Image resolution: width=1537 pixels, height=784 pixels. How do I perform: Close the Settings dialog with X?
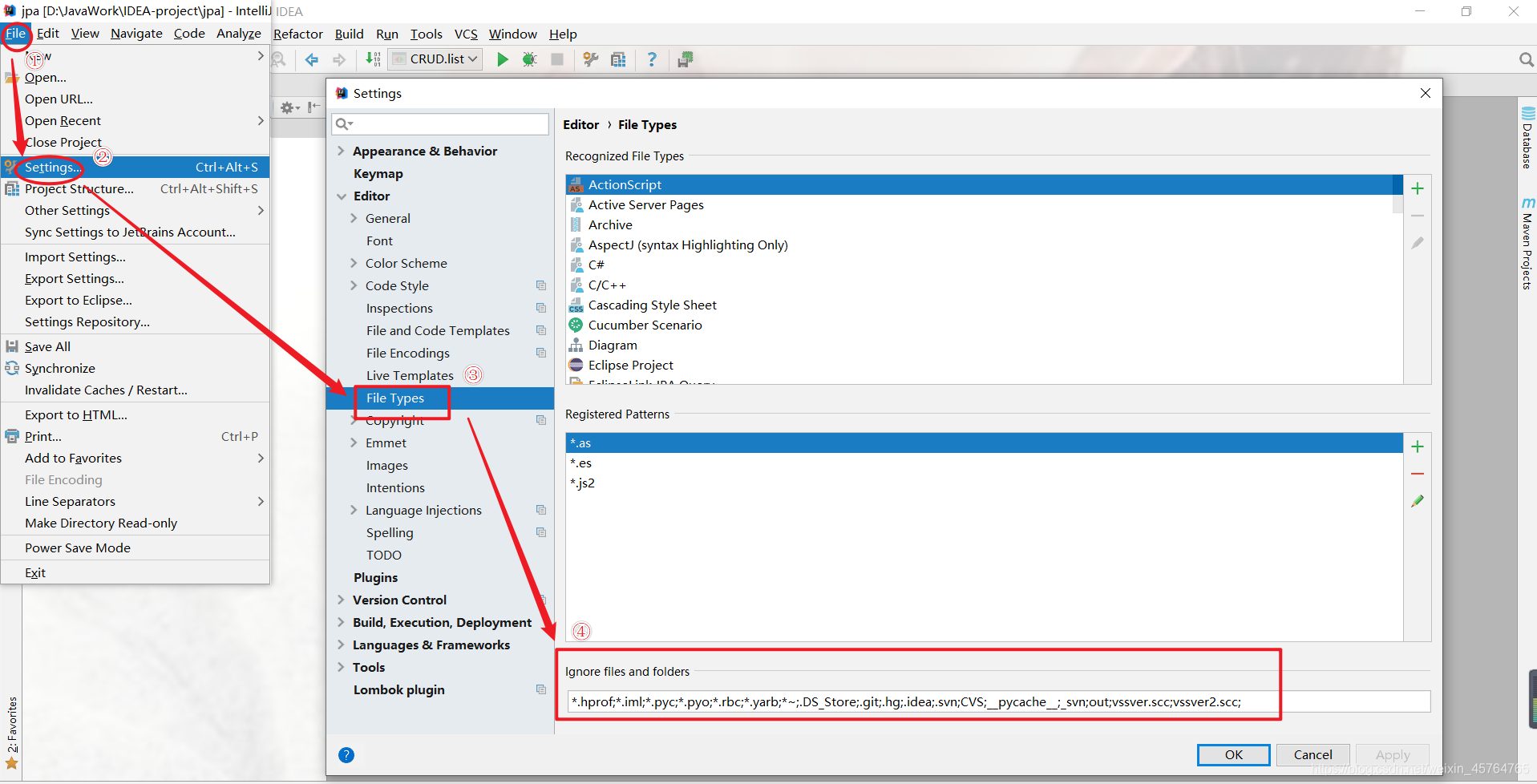(x=1426, y=93)
